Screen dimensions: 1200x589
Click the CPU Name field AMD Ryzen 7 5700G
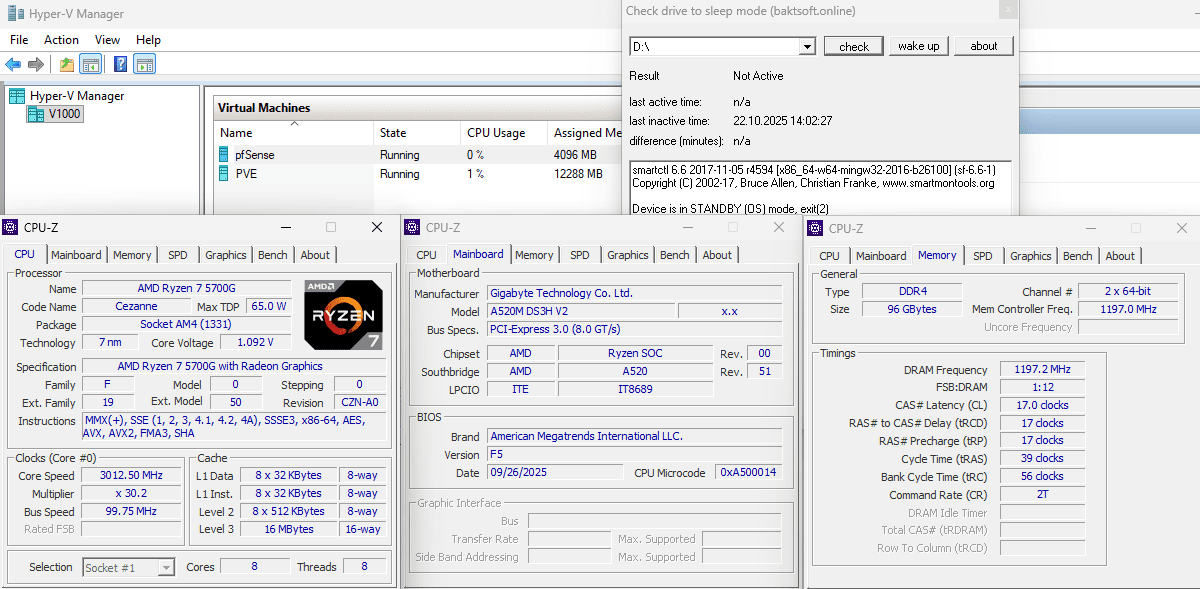(187, 289)
